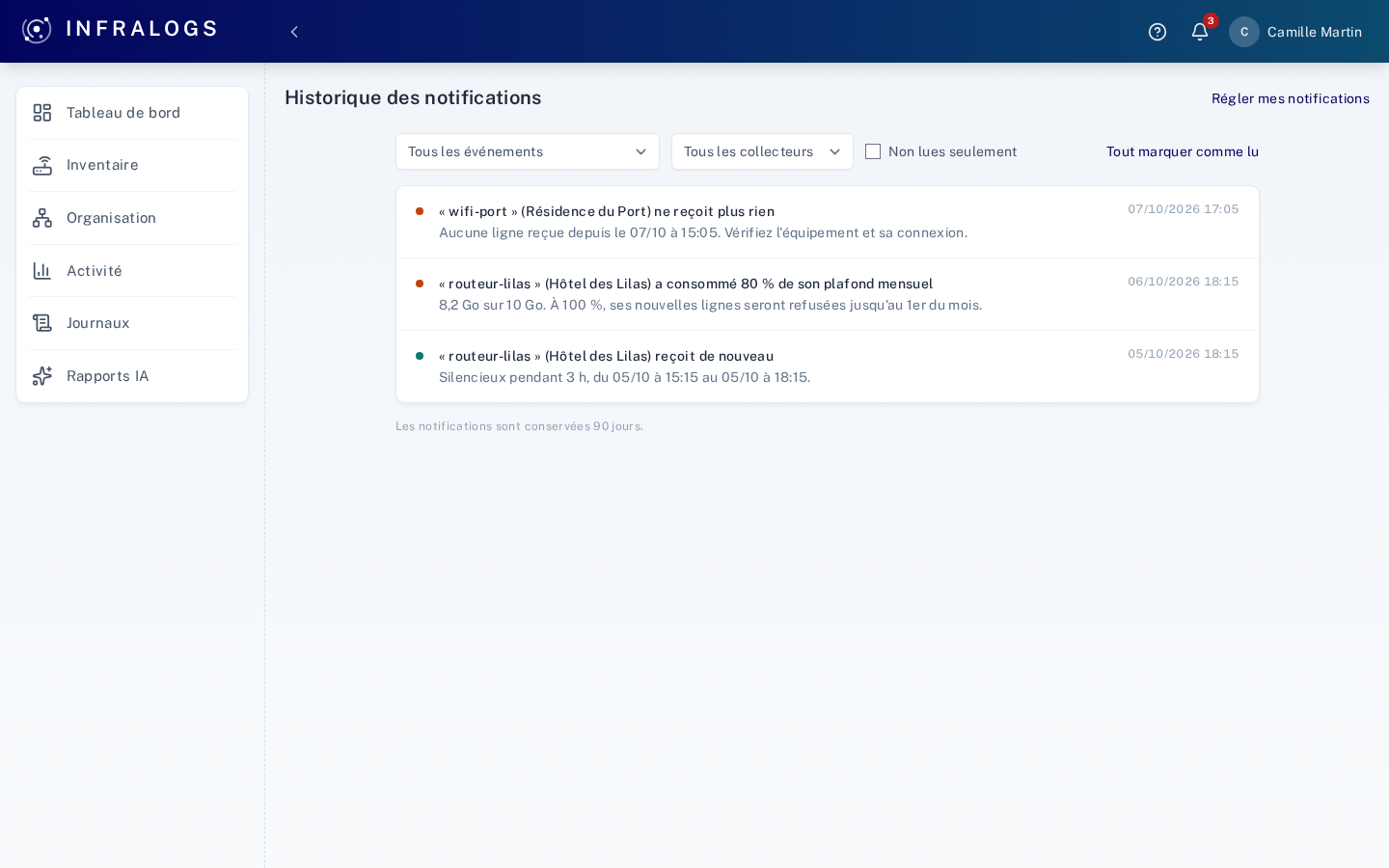Click 'Historique des notifications' heading

413,97
